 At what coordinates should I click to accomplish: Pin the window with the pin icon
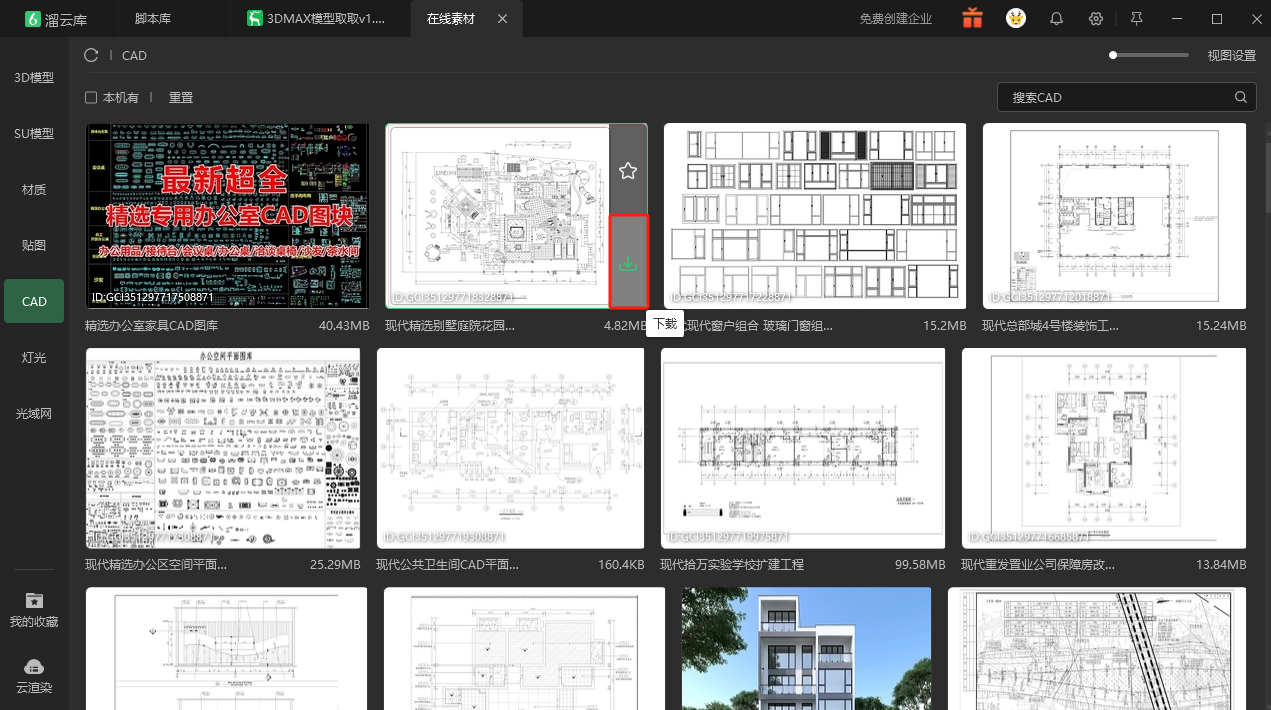(1136, 19)
